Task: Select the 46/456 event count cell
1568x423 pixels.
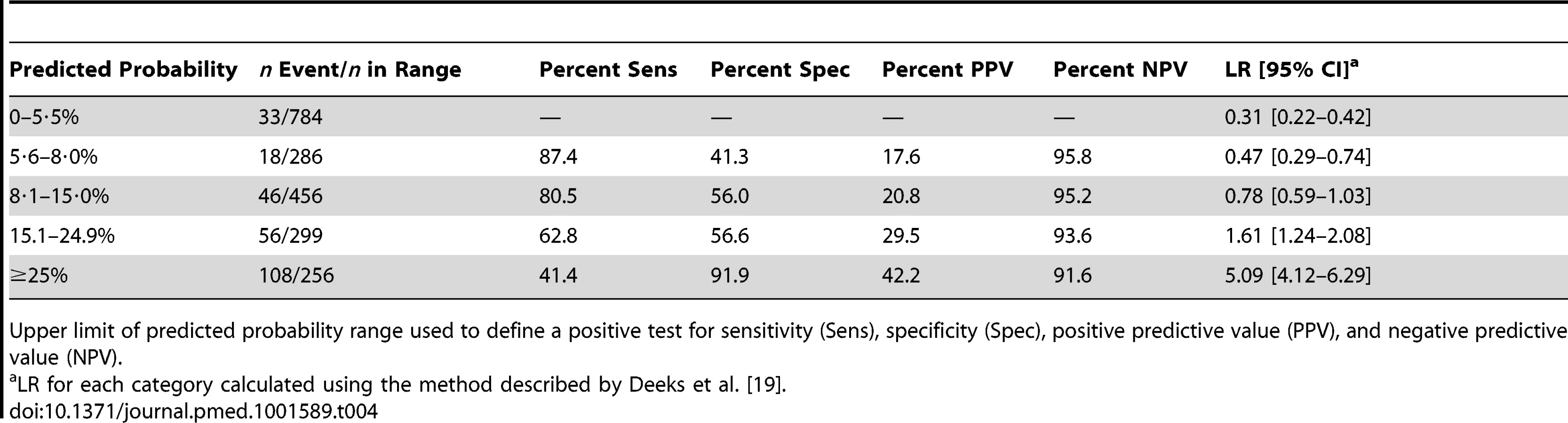Action: pos(290,196)
